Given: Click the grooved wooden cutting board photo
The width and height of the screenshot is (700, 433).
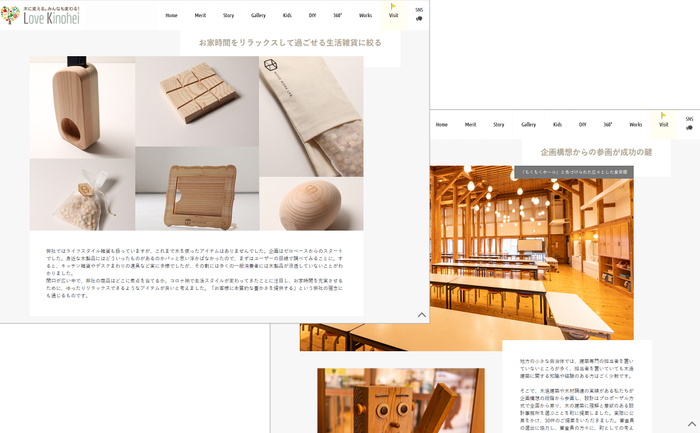Looking at the screenshot, I should click(197, 100).
